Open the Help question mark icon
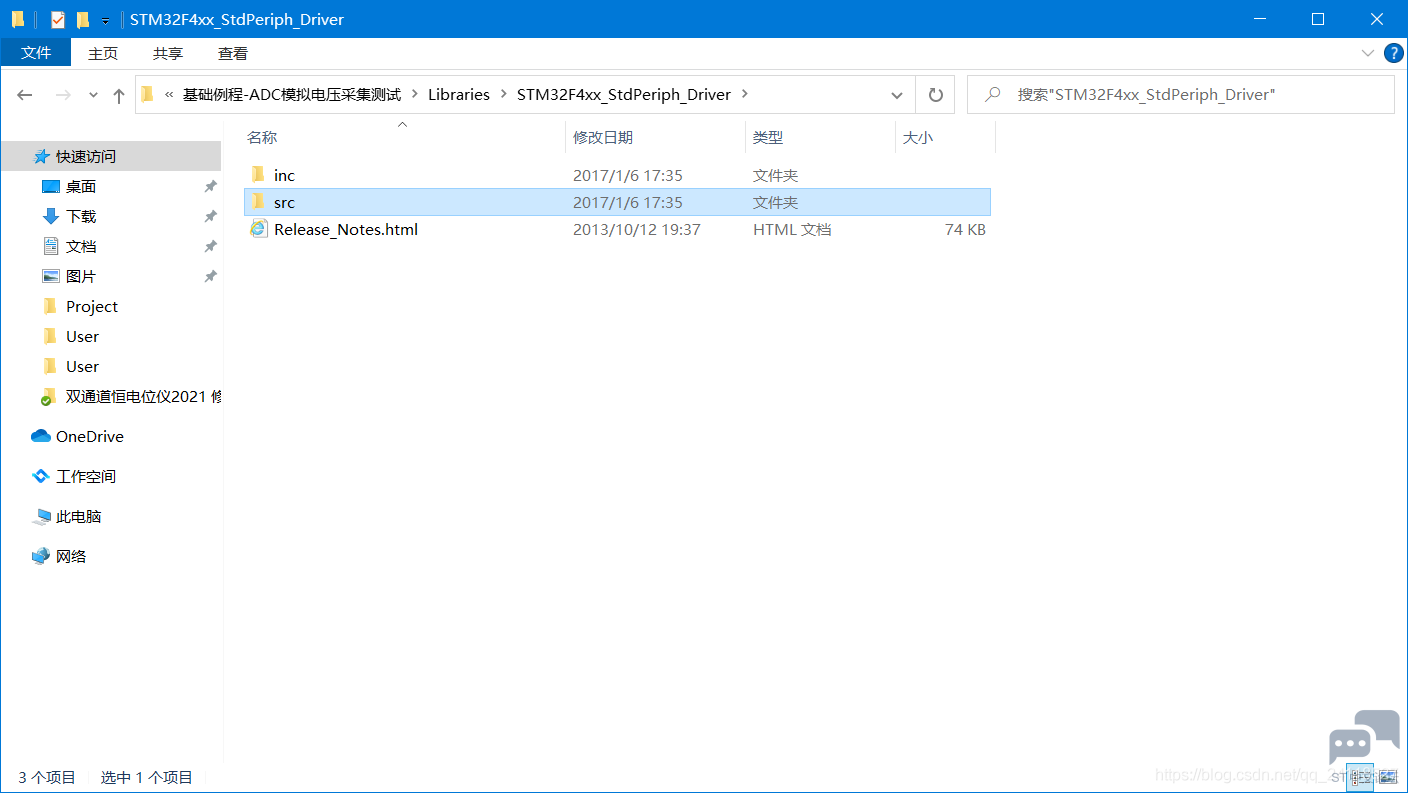This screenshot has width=1408, height=793. click(1393, 53)
